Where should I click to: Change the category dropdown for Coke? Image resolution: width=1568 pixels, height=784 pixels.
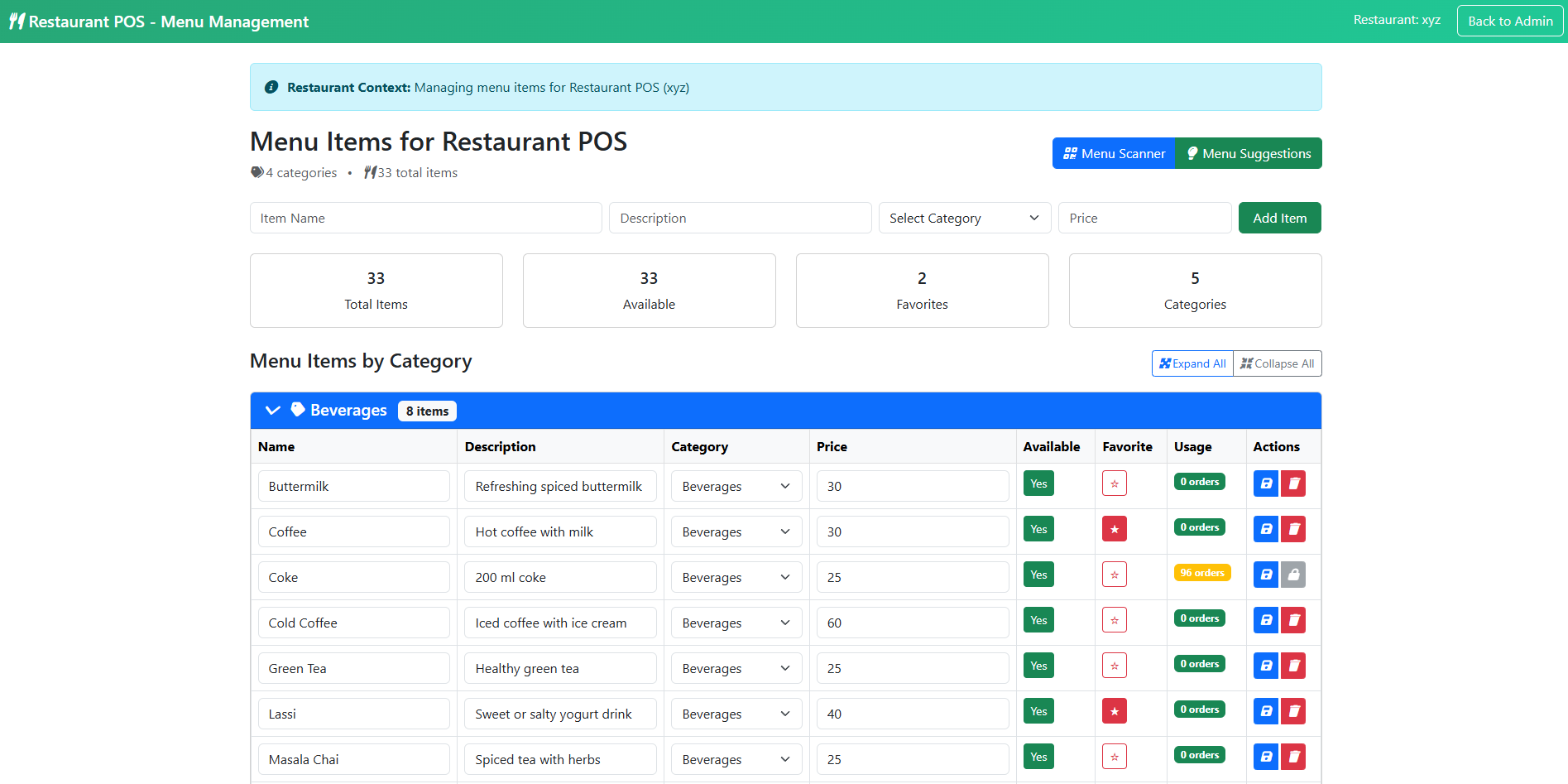tap(736, 577)
